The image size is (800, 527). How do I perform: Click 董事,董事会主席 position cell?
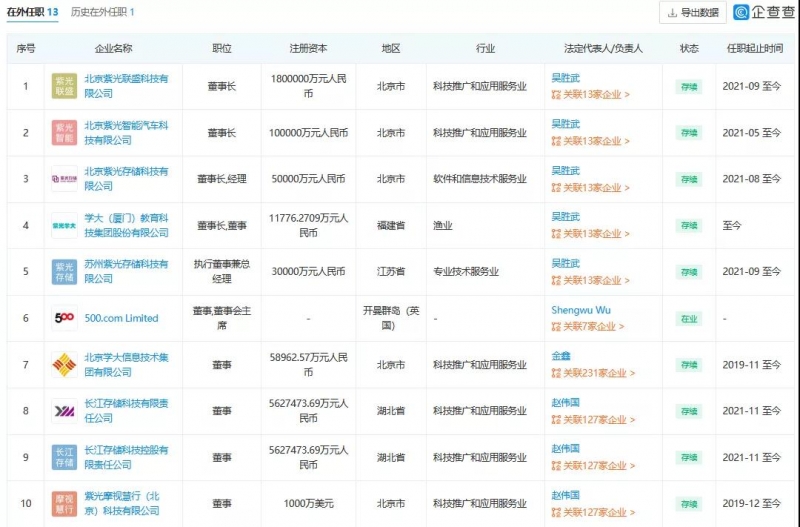tap(221, 318)
